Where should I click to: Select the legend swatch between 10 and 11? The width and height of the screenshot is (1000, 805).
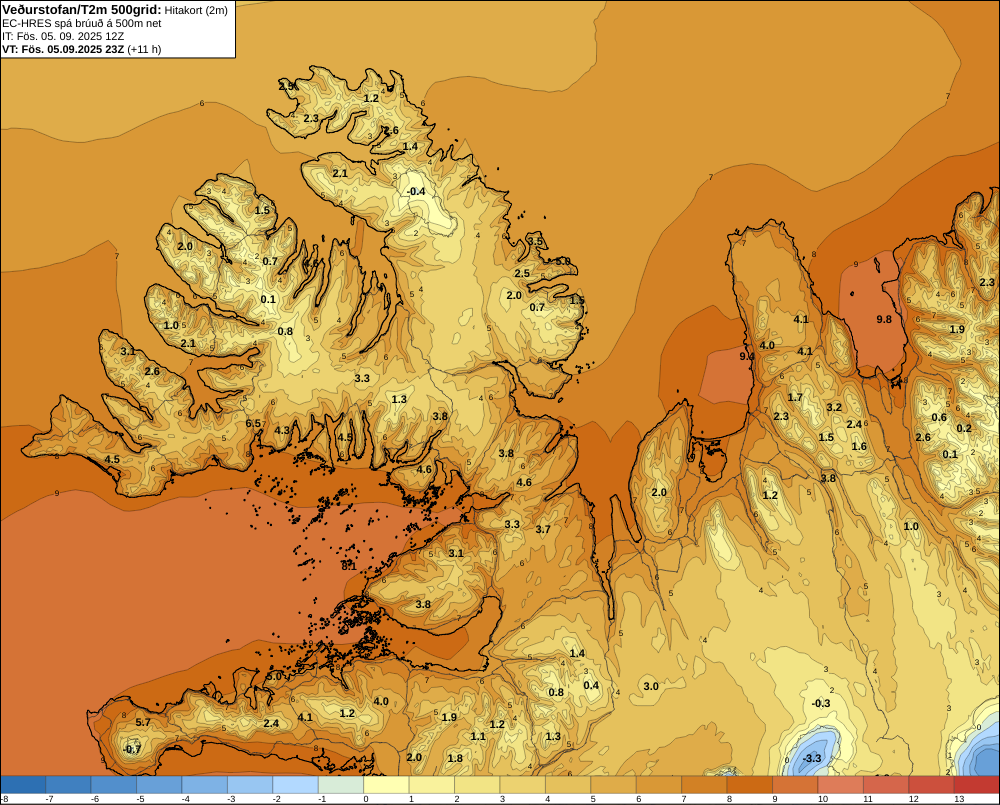[x=841, y=784]
